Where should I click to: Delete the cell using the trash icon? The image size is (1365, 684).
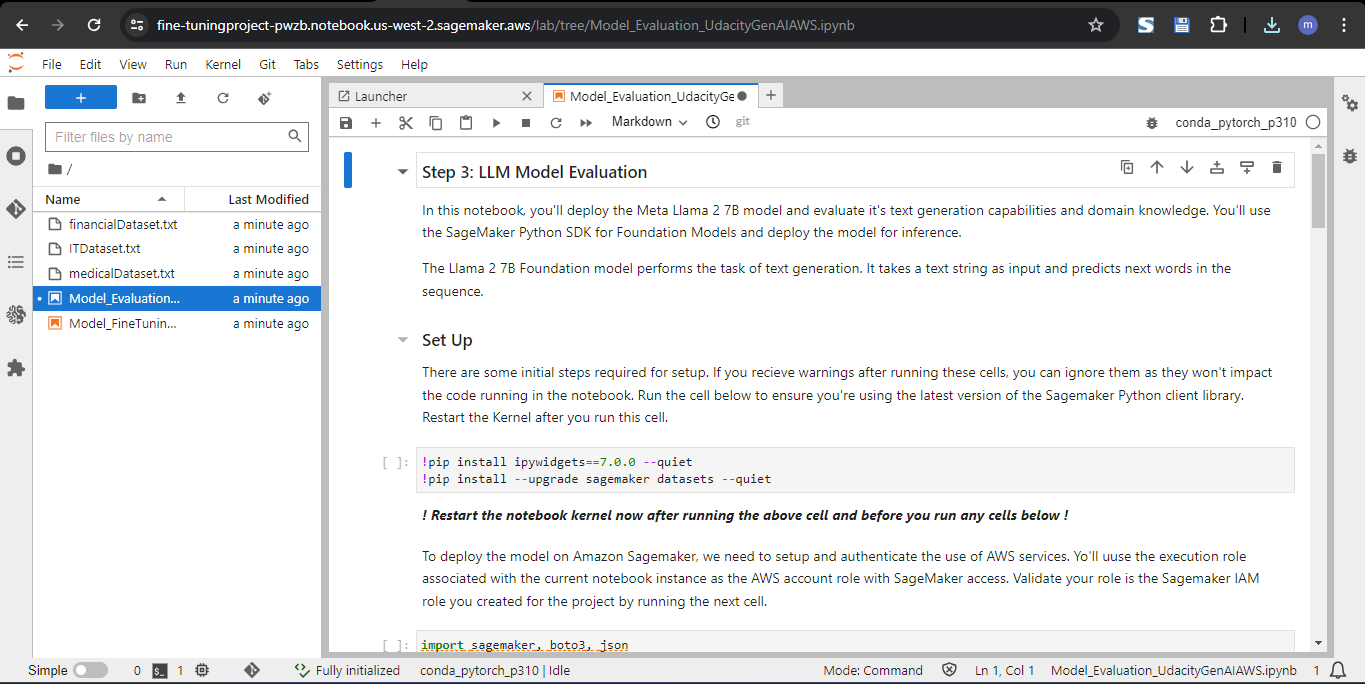pos(1277,167)
